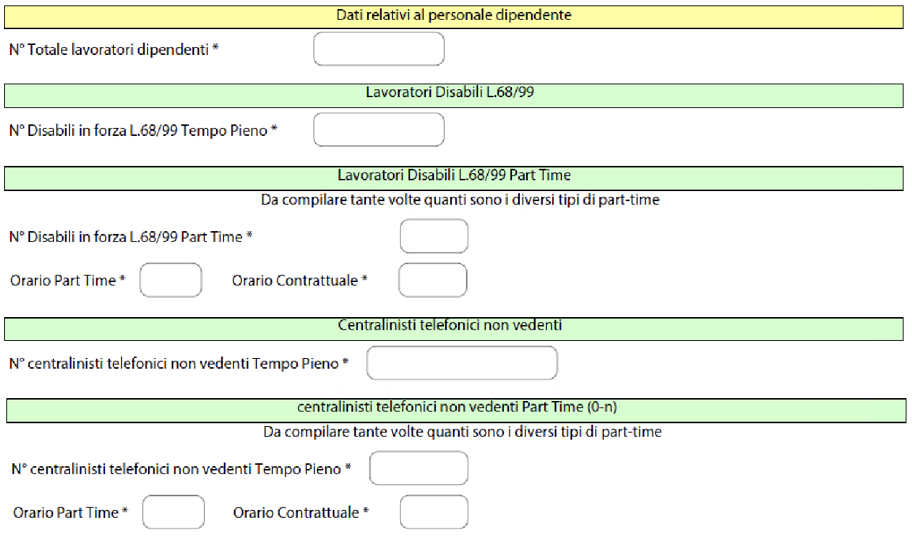Image resolution: width=912 pixels, height=543 pixels.
Task: Focus the wide centralinisti Tempo Pieno input field
Action: pyautogui.click(x=461, y=364)
